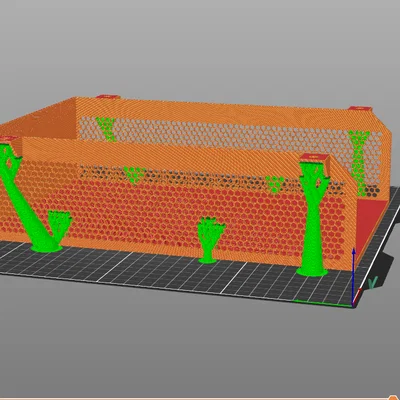
Task: Click the tall upright green tree support
Action: click(x=312, y=219)
